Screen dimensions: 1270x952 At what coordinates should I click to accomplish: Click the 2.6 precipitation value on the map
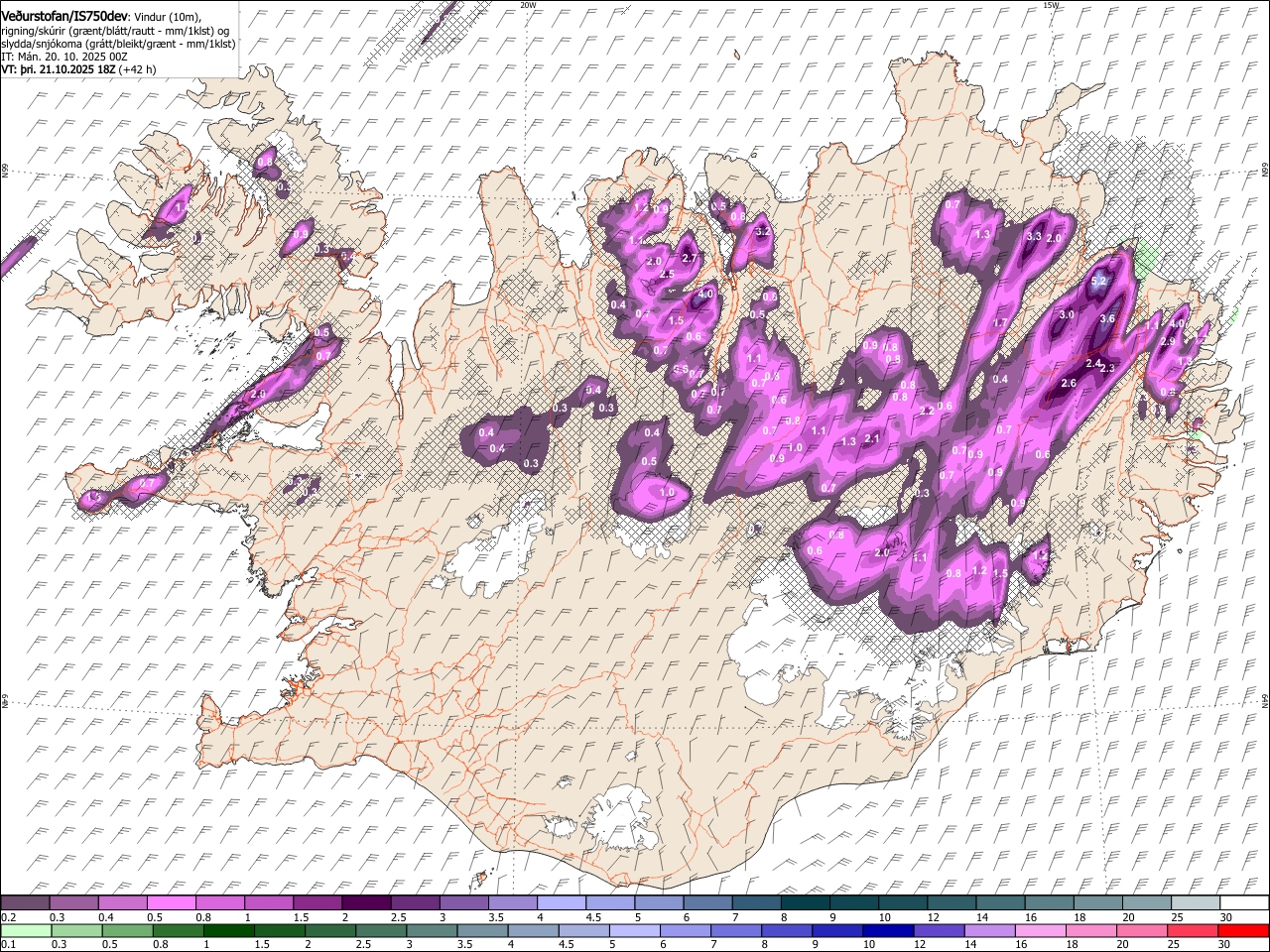coord(1069,383)
